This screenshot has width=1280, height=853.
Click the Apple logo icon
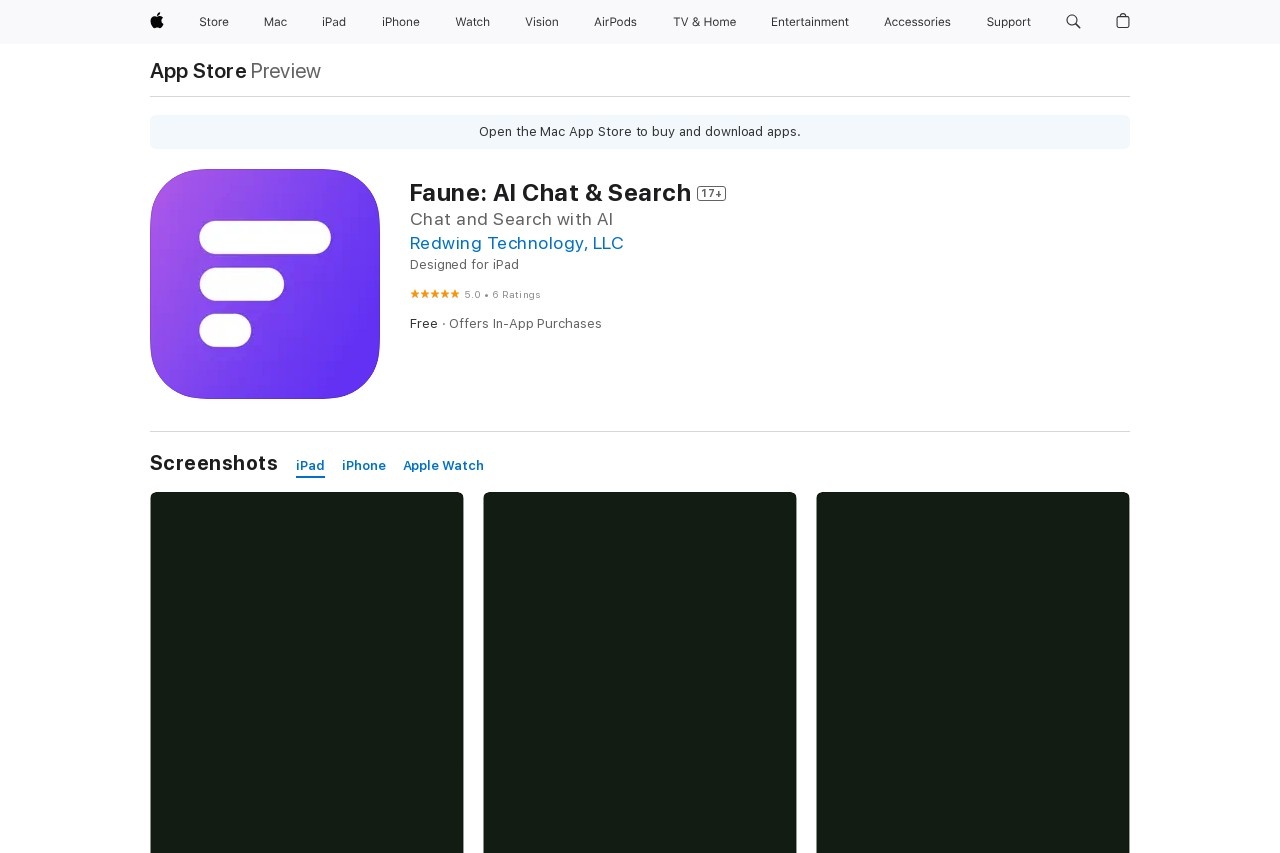pyautogui.click(x=157, y=21)
